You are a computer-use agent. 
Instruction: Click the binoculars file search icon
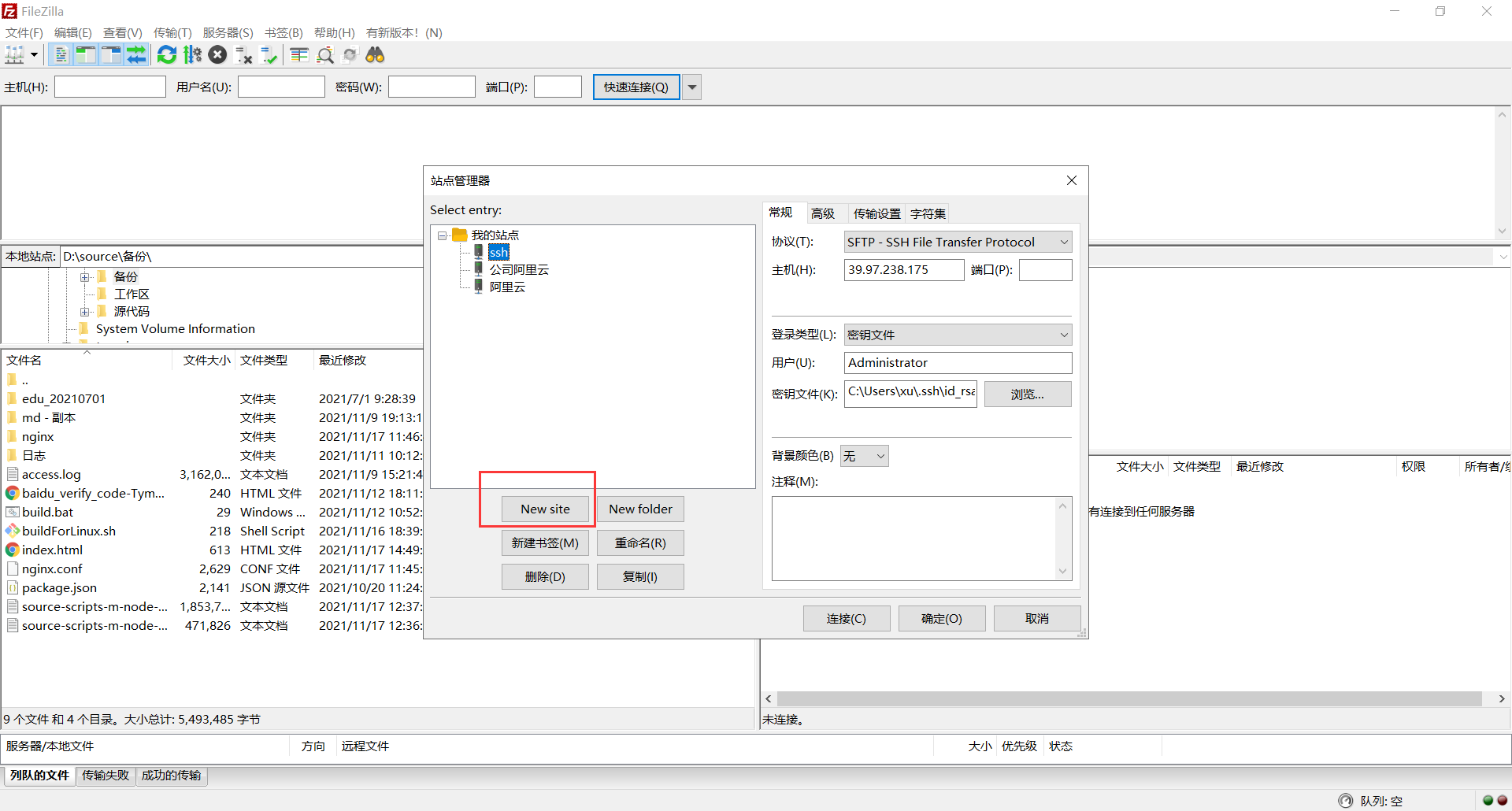click(376, 55)
